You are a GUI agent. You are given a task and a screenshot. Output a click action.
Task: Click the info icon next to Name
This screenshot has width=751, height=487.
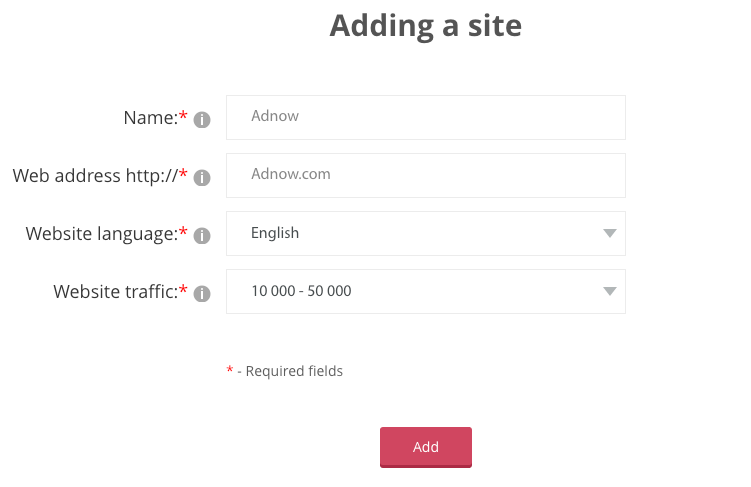(202, 120)
